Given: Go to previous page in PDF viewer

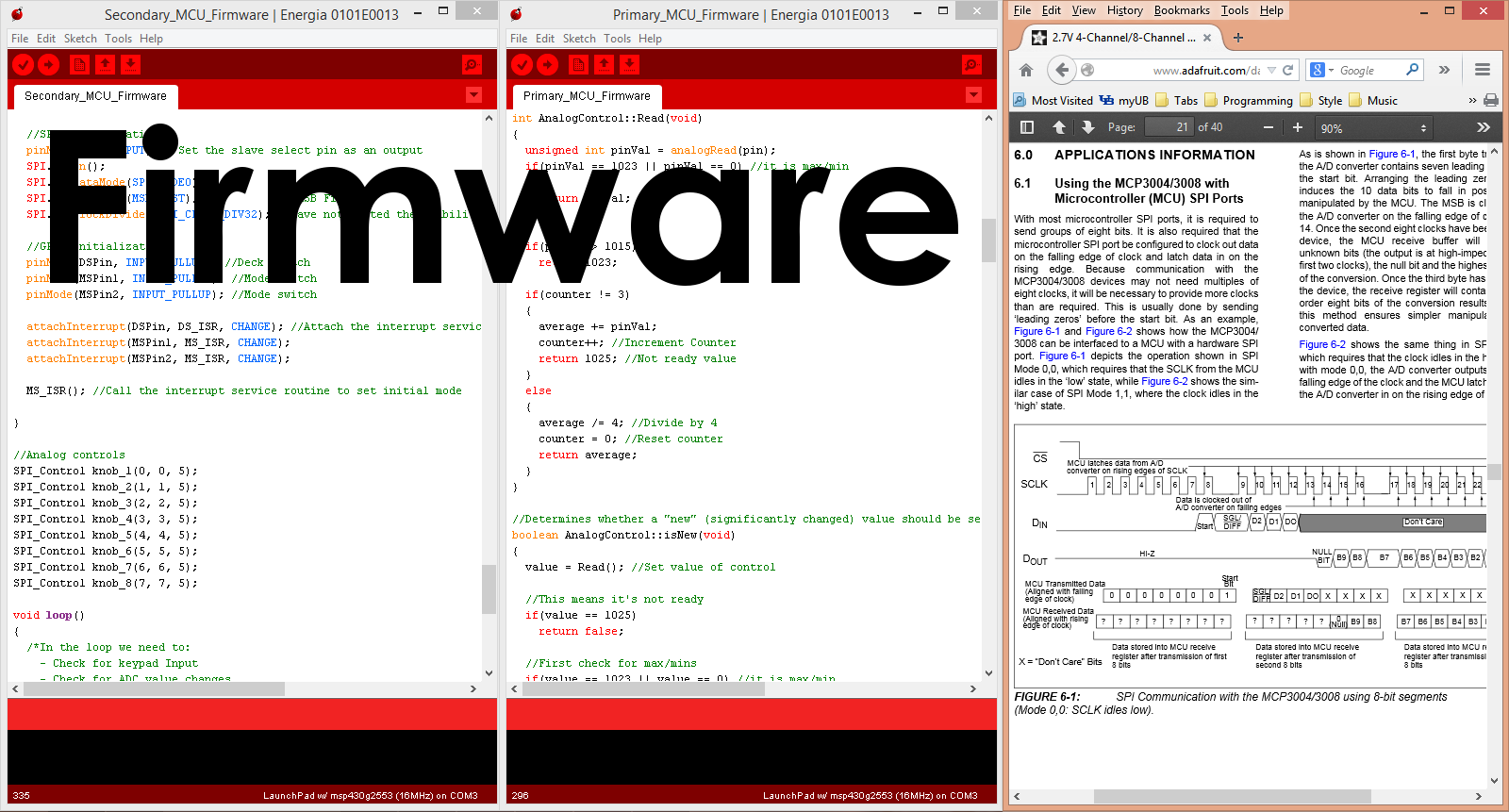Looking at the screenshot, I should [1059, 127].
